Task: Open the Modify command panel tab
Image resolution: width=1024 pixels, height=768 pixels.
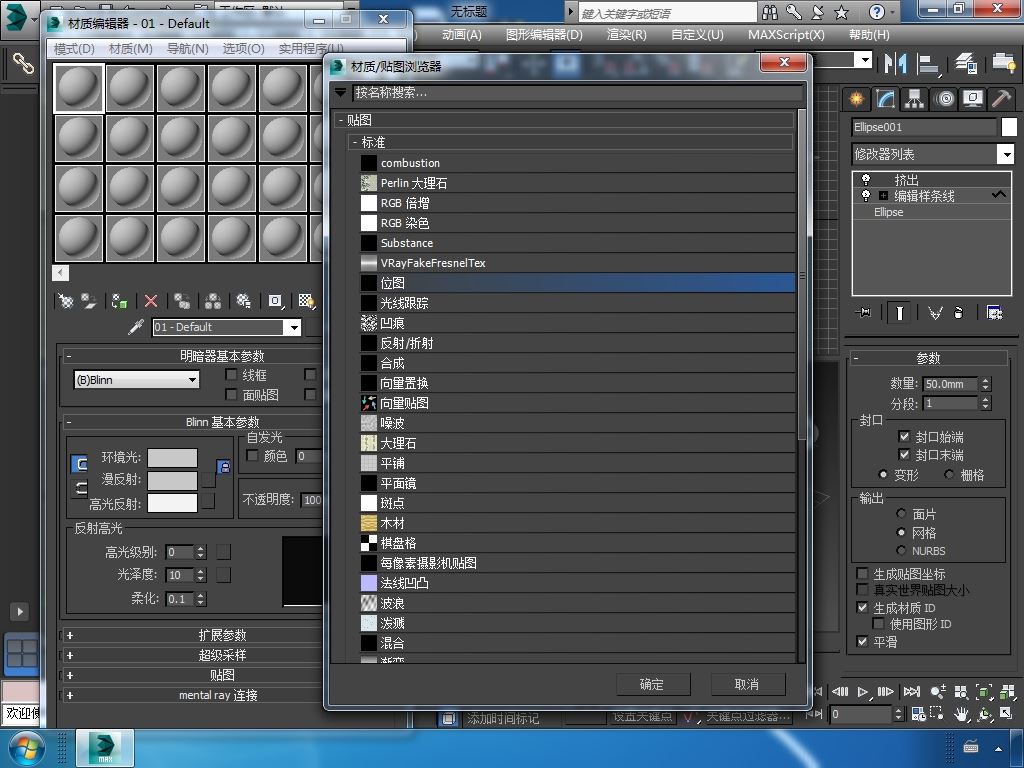Action: (x=886, y=99)
